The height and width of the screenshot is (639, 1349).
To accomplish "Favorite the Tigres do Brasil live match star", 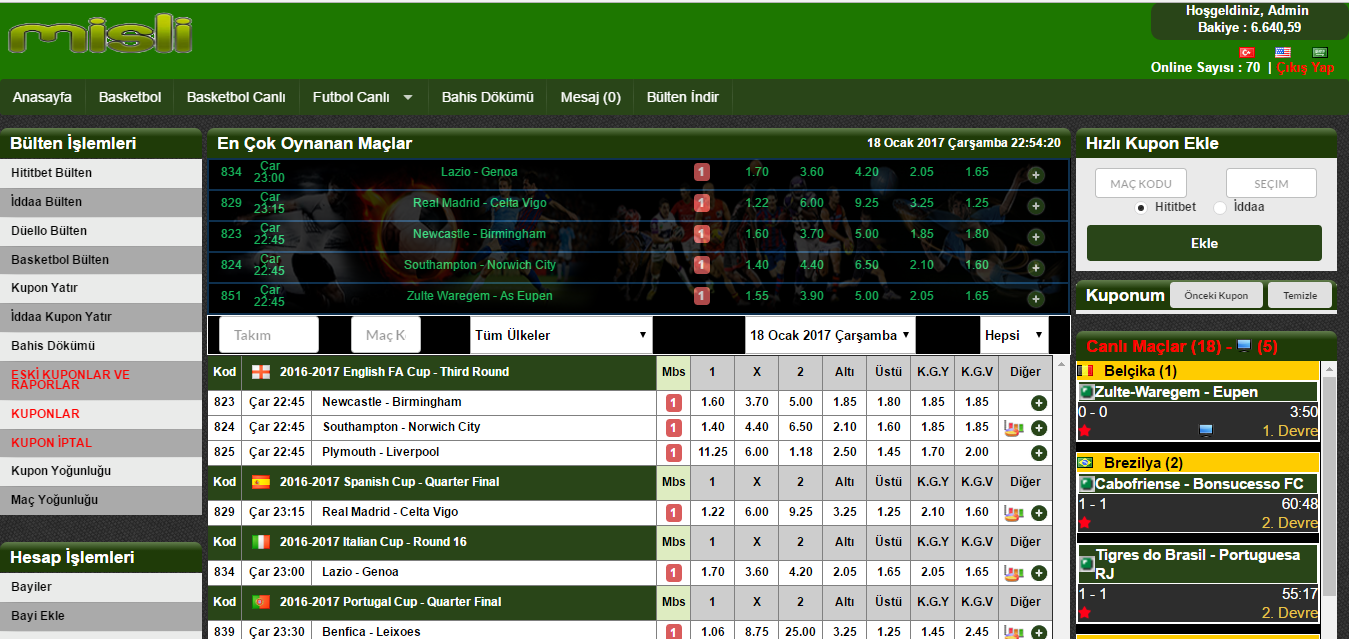I will pos(1084,613).
